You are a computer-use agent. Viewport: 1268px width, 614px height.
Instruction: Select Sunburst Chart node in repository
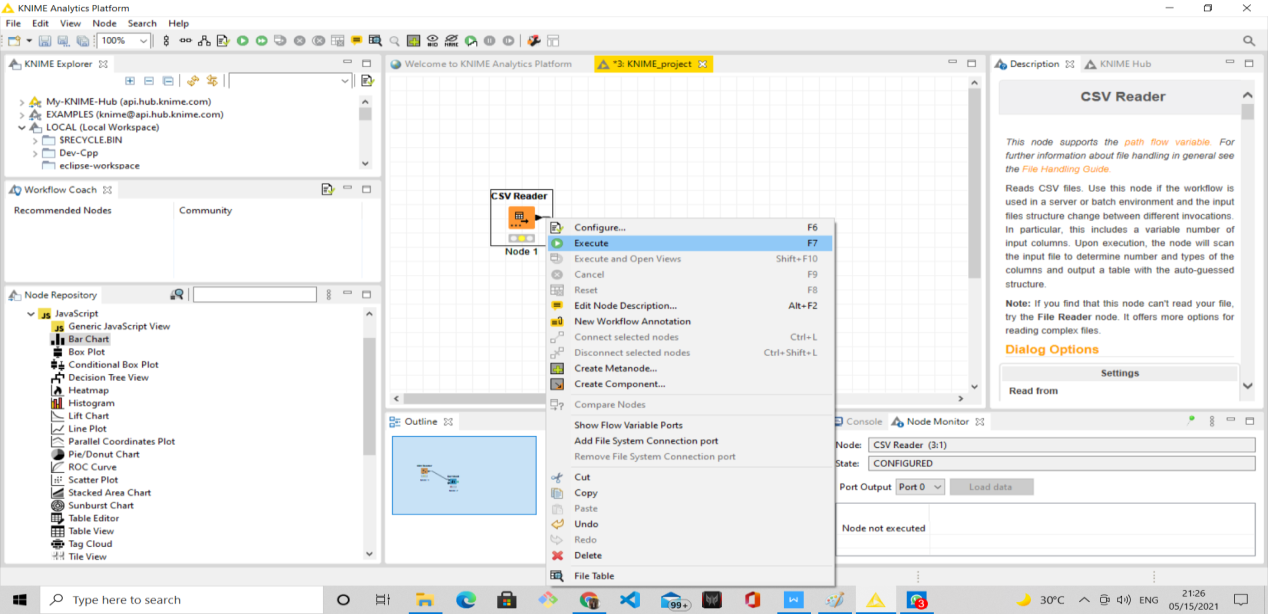pyautogui.click(x=101, y=505)
